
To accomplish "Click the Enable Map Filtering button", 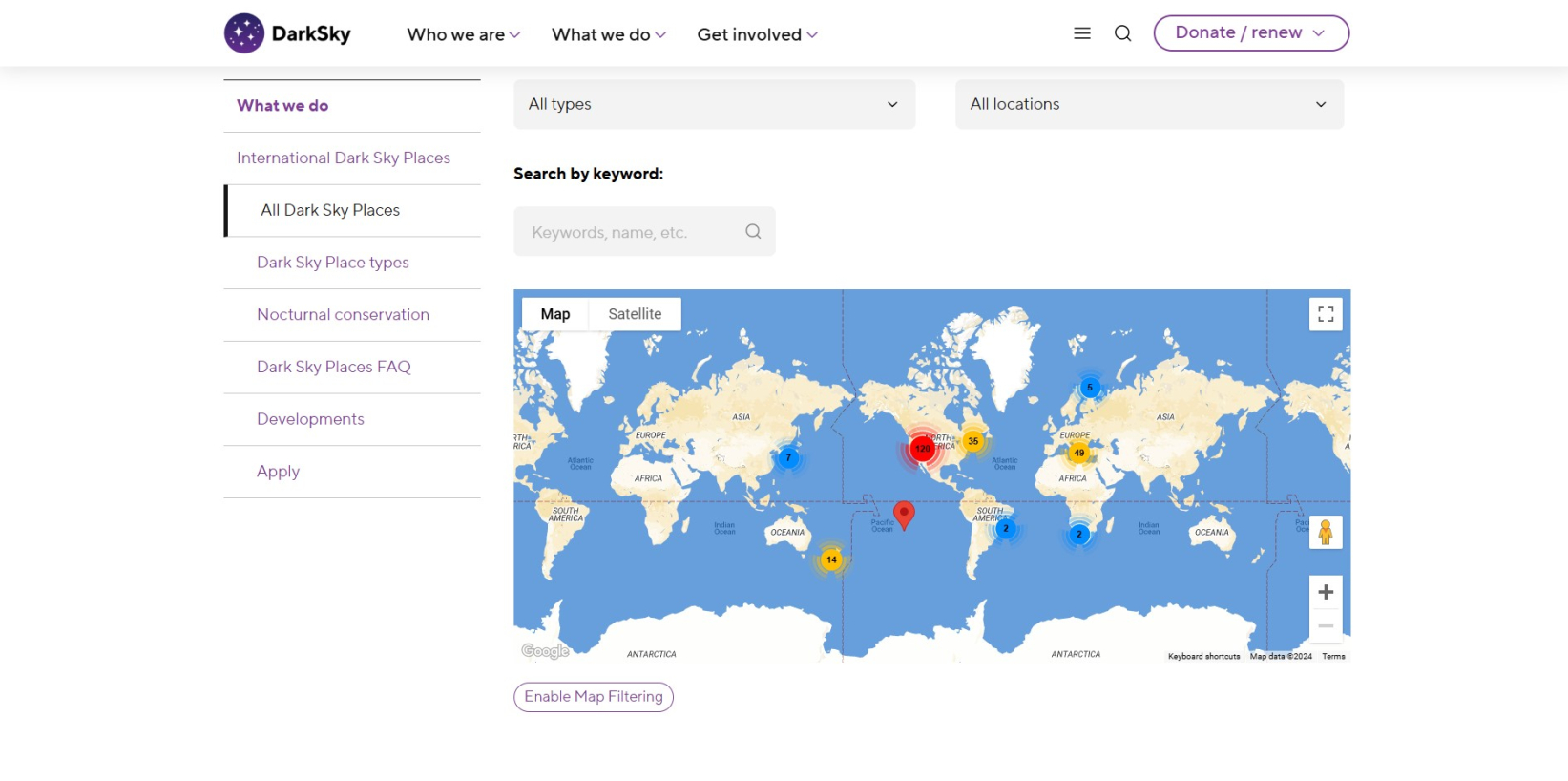I will coord(594,697).
